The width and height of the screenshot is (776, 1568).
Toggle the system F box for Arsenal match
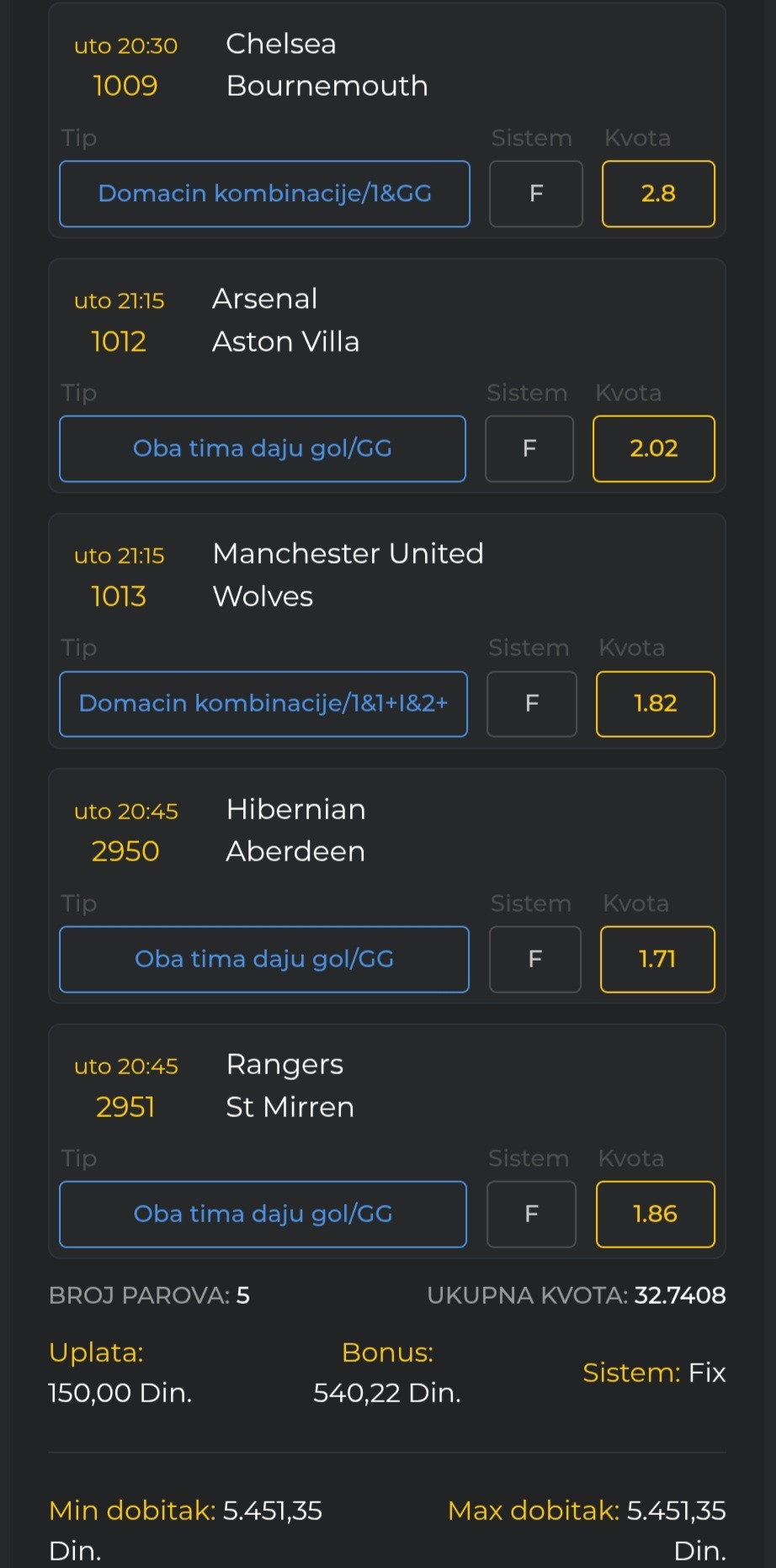[529, 448]
